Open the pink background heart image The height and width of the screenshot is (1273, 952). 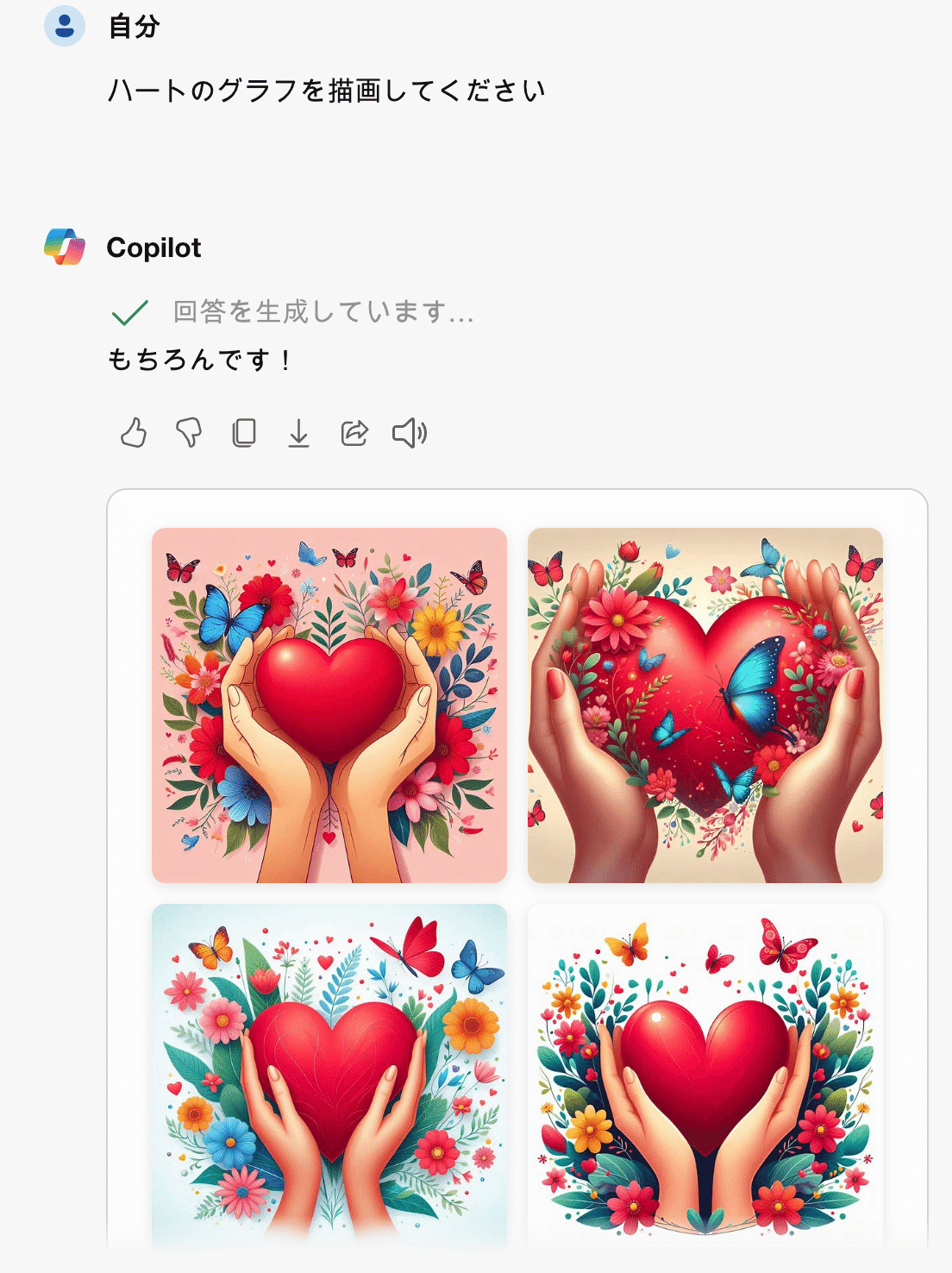[329, 705]
